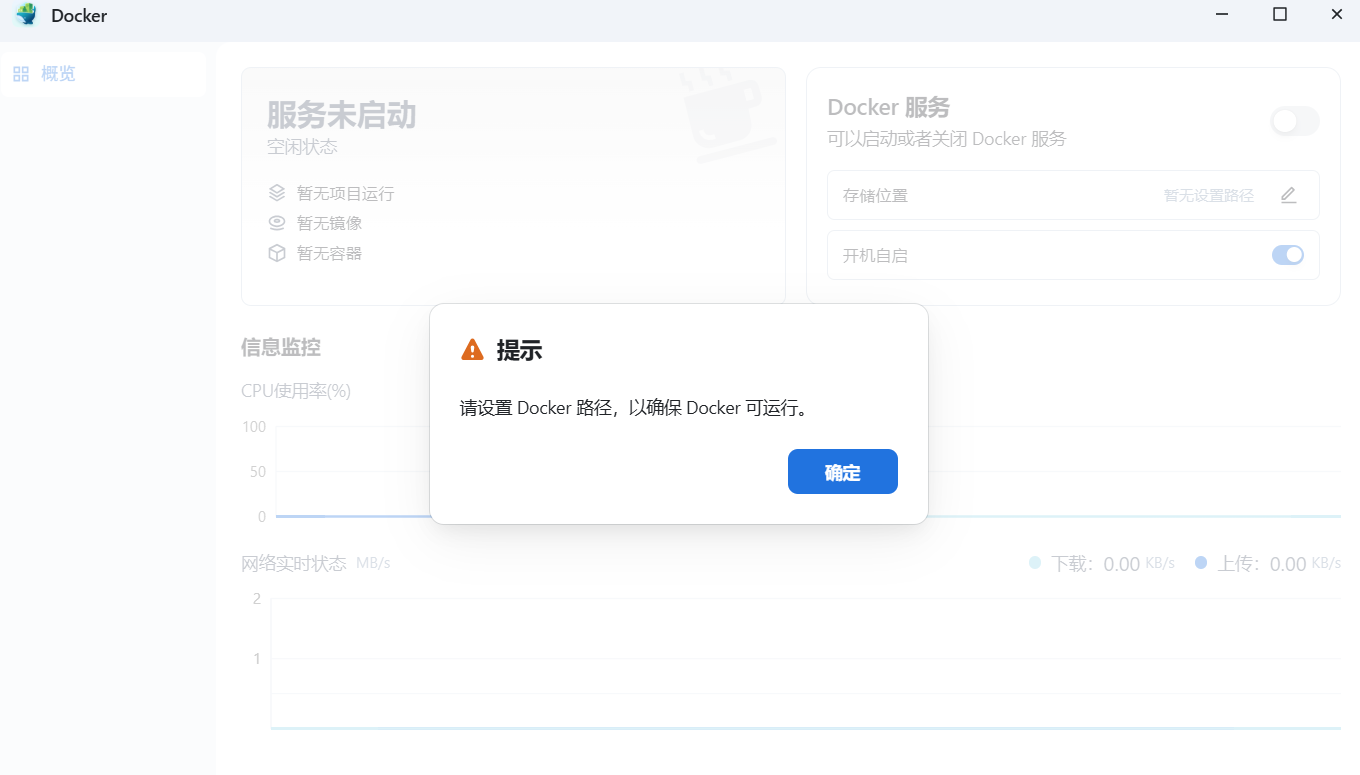The image size is (1360, 775).
Task: Click the CPU使用率(%) chart label
Action: click(x=296, y=390)
